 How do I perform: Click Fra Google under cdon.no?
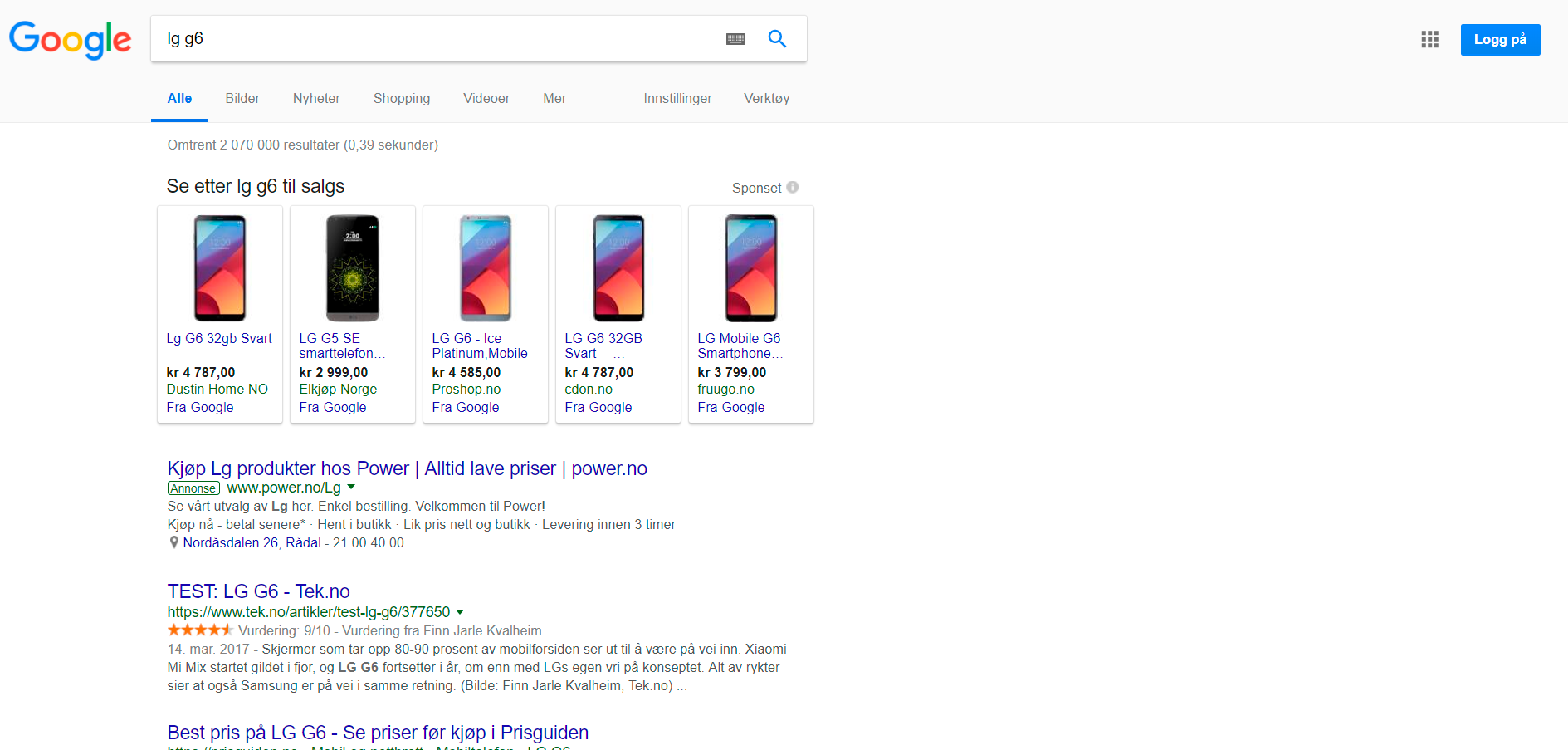click(x=598, y=407)
